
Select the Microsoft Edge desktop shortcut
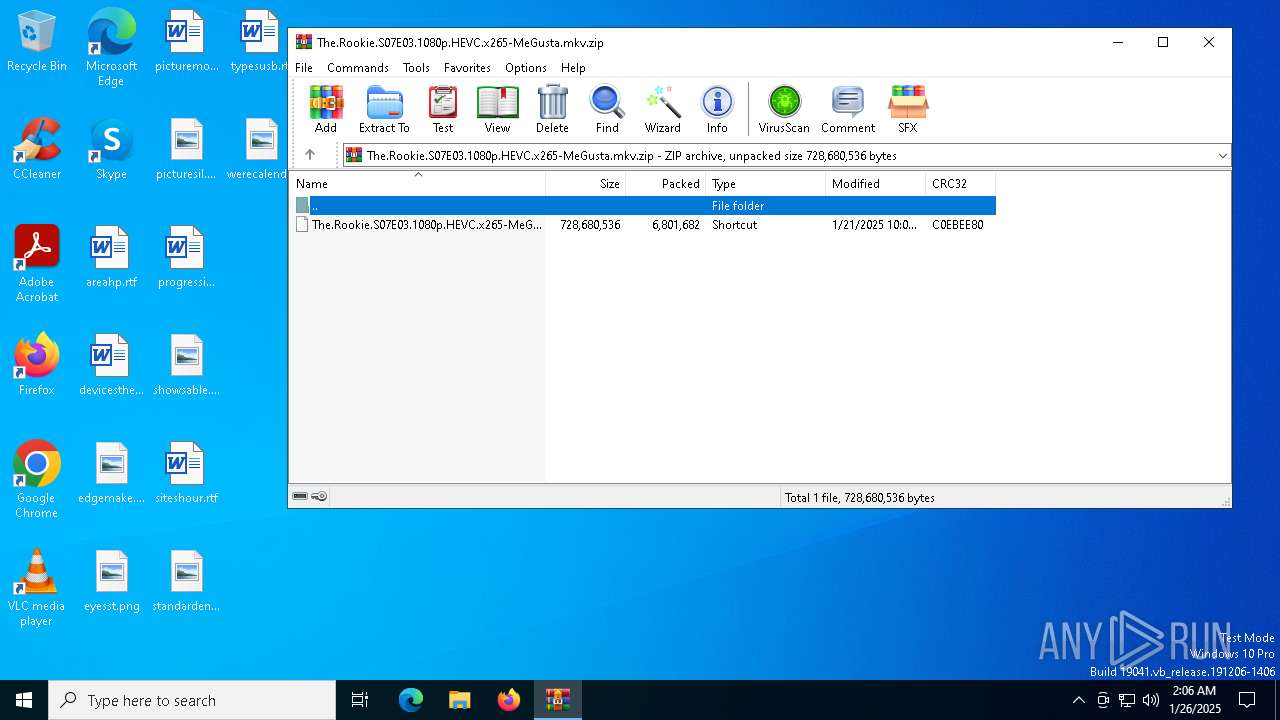coord(111,49)
